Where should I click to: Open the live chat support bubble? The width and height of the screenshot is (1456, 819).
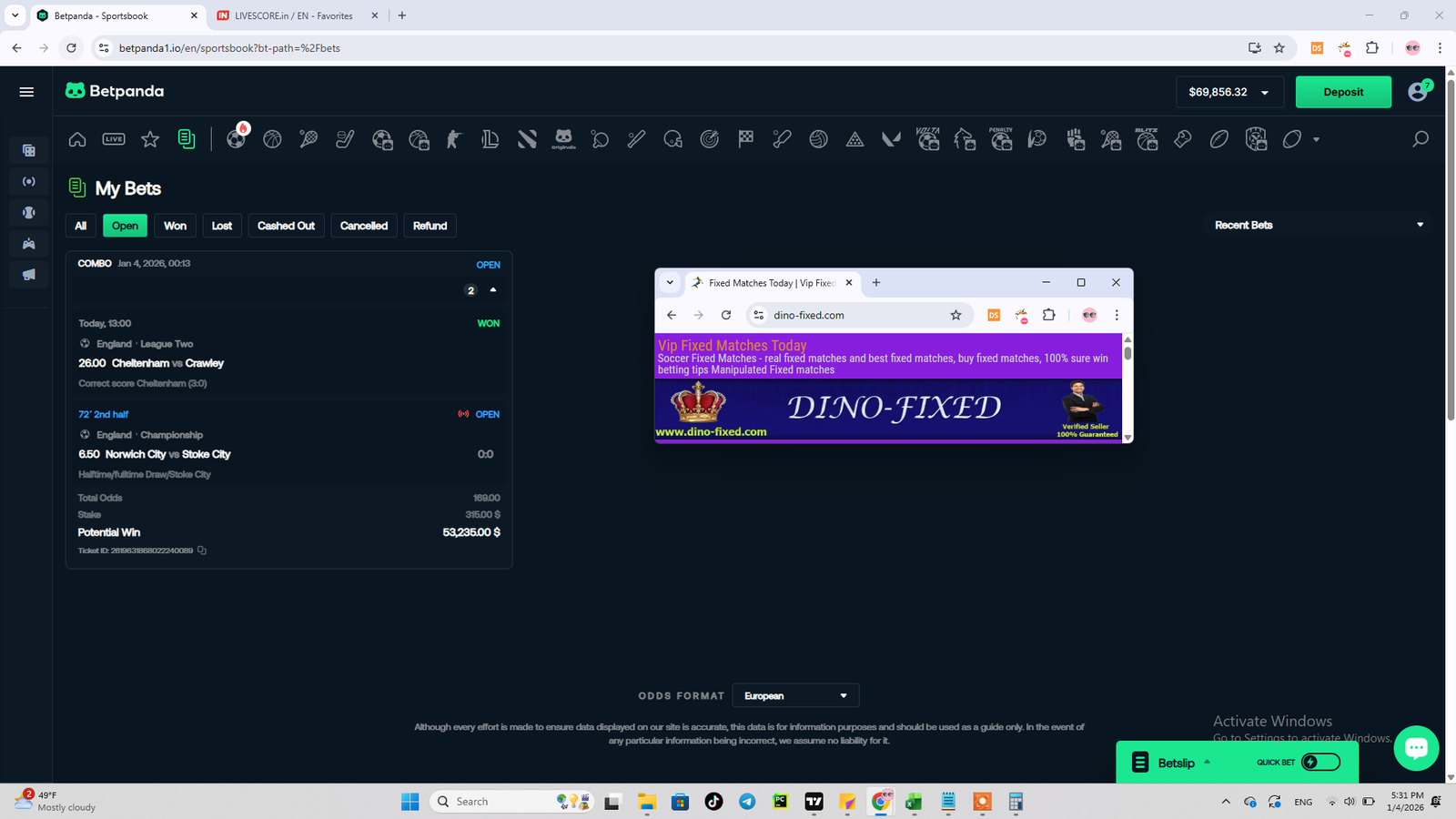point(1416,748)
